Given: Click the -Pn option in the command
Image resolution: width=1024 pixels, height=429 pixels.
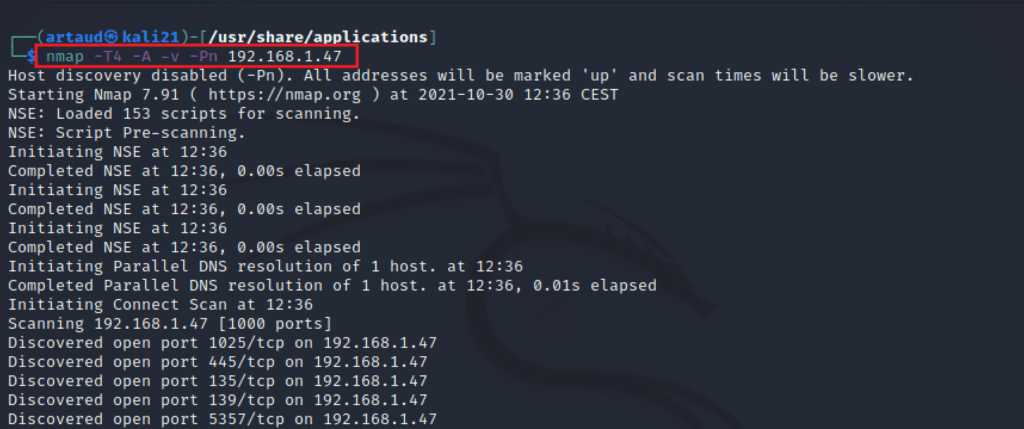Looking at the screenshot, I should pyautogui.click(x=203, y=56).
